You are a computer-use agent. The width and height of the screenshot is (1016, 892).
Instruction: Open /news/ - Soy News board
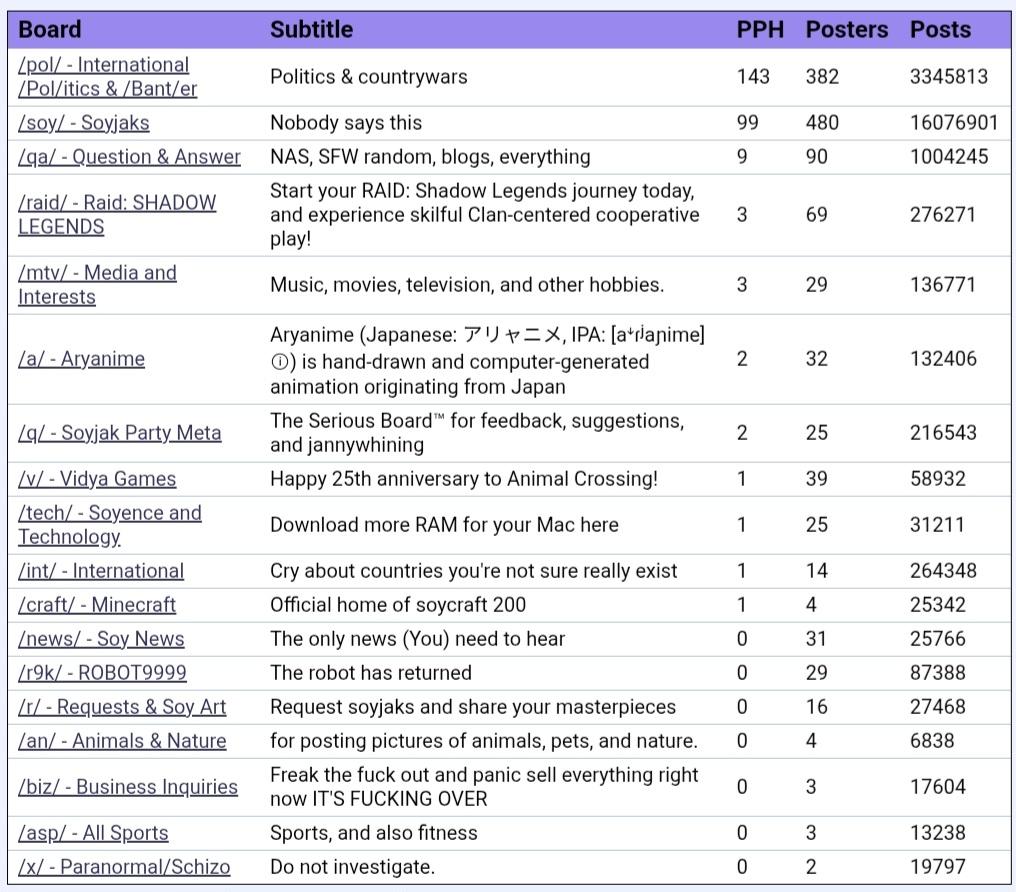pyautogui.click(x=101, y=638)
